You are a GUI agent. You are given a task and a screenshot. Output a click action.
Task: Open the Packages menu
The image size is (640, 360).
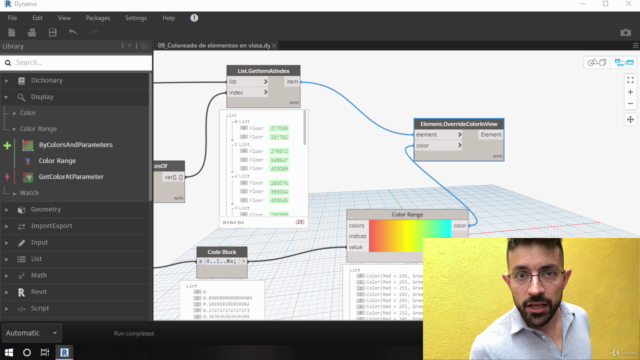(98, 18)
